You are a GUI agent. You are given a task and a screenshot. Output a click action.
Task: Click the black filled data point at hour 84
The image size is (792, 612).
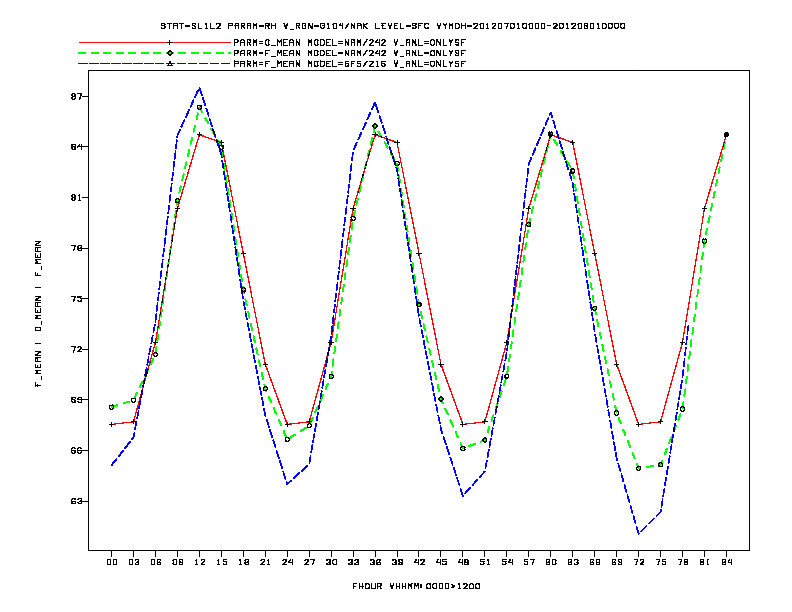(726, 135)
